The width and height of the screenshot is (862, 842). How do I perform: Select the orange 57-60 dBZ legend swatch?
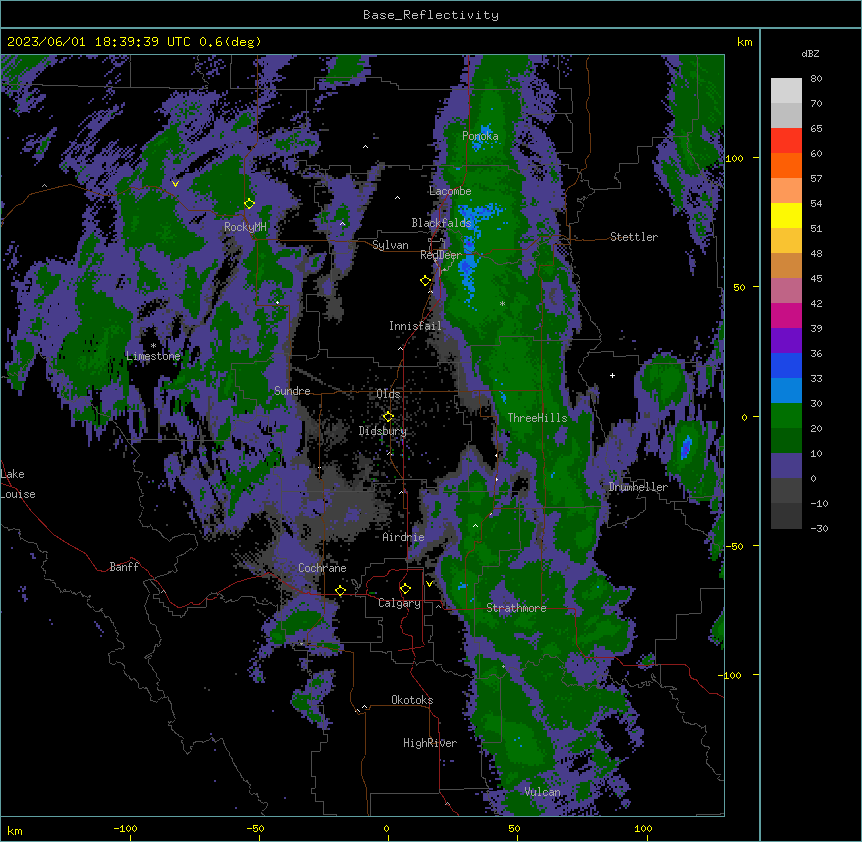786,165
